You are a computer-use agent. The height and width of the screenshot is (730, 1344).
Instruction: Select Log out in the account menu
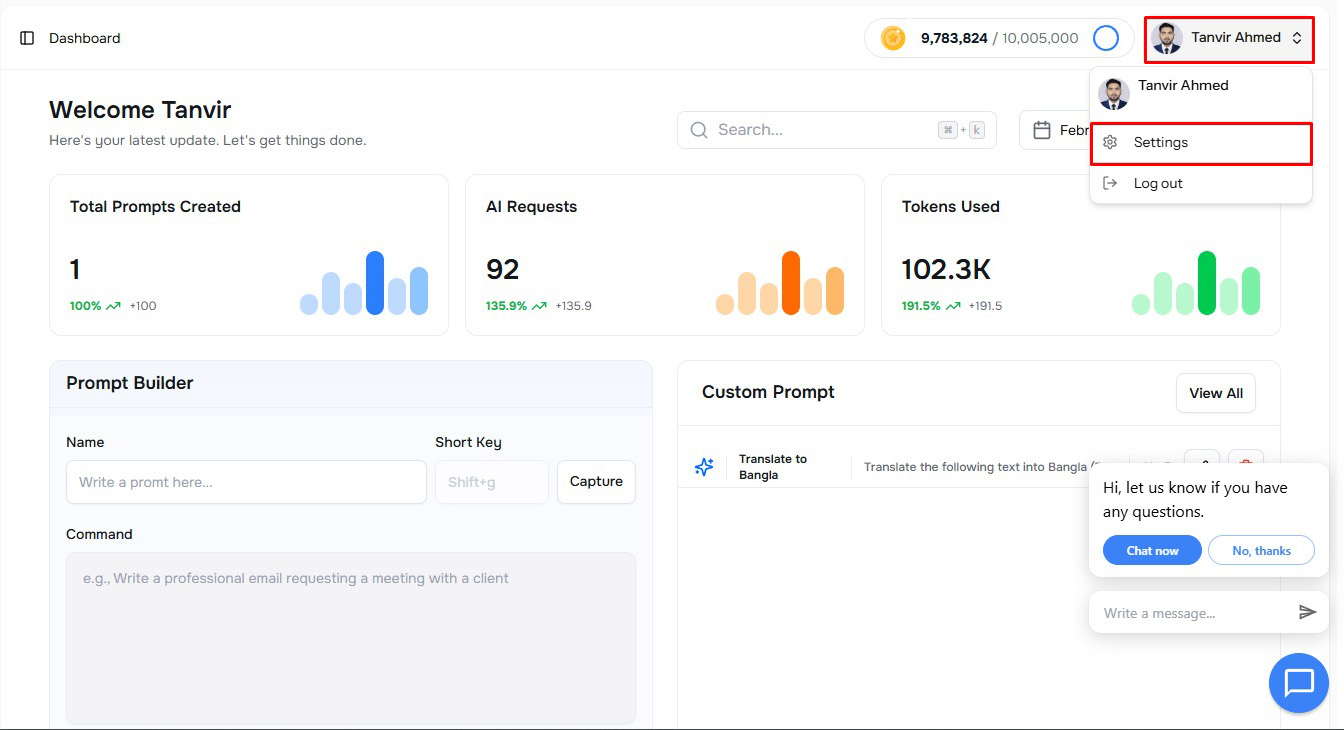coord(1158,184)
